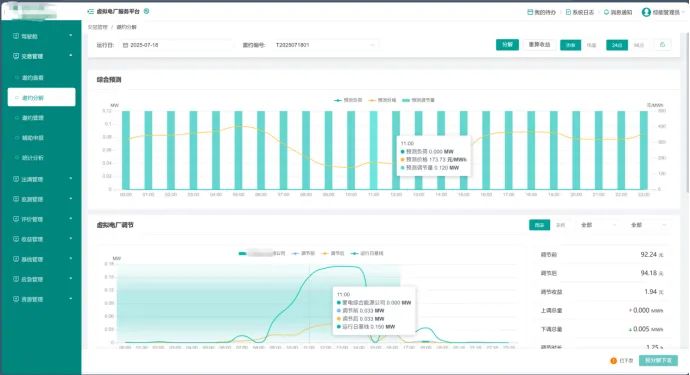Select the unhighlighted view option in 虚拟电厂调节 panel

(560, 225)
